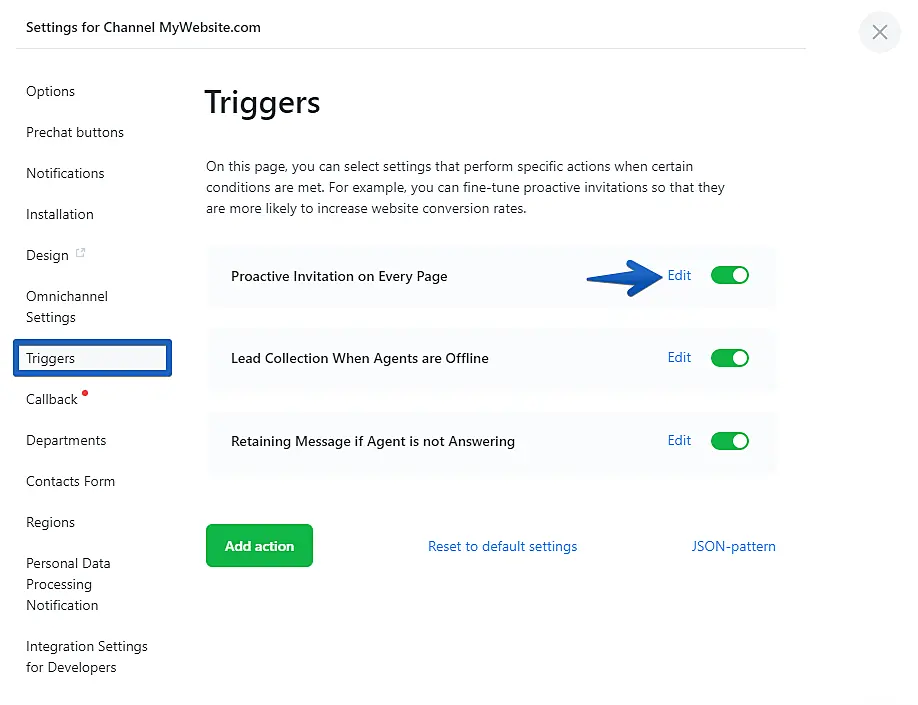Open the Installation section

[x=60, y=214]
